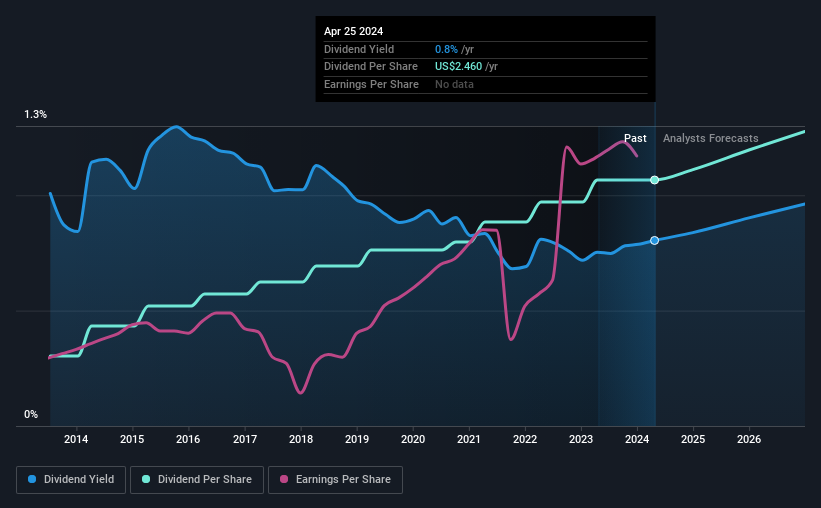Click the teal Dividend Per Share legend dot

[146, 479]
